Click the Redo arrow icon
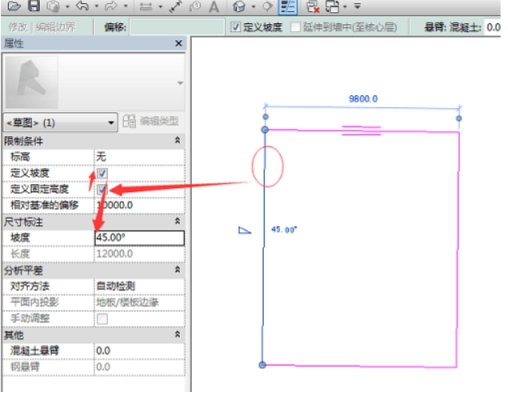Screen dimensions: 508x393 111,6
